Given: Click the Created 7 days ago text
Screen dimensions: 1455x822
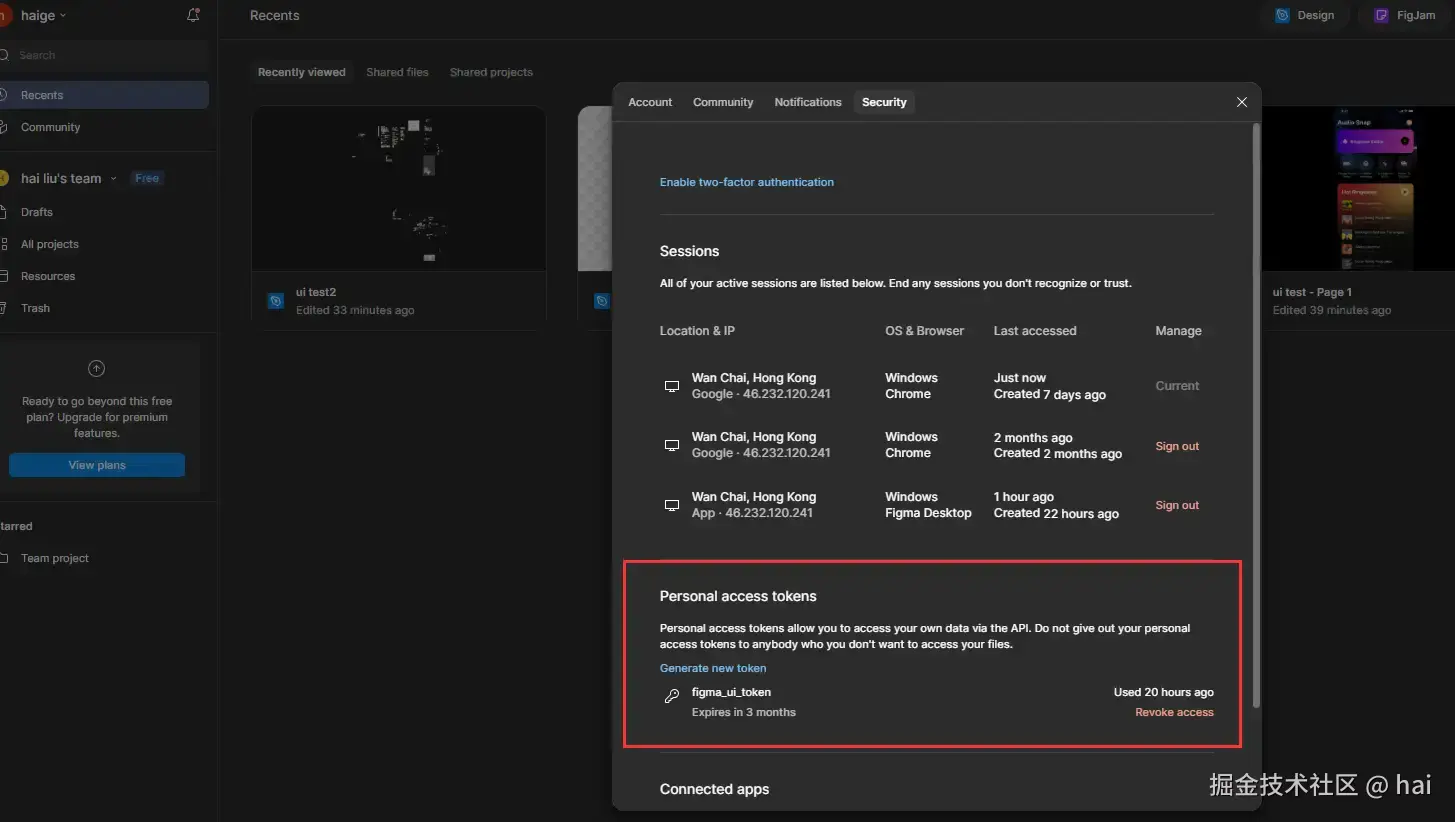Looking at the screenshot, I should click(x=1050, y=394).
